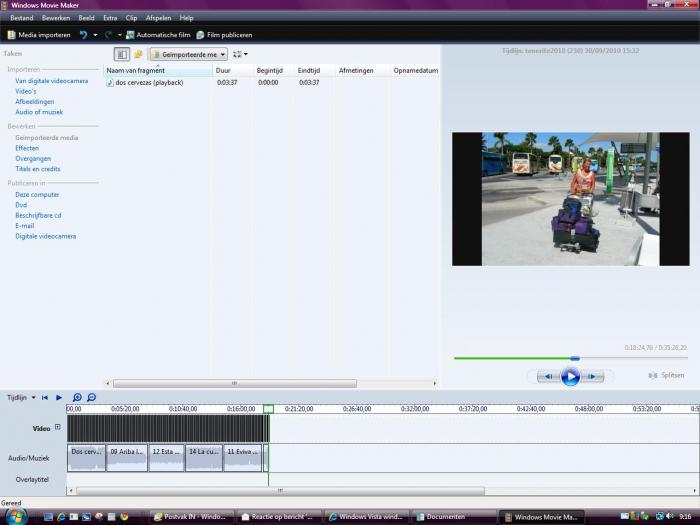
Task: Open the redo history dropdown arrow
Action: tap(120, 35)
